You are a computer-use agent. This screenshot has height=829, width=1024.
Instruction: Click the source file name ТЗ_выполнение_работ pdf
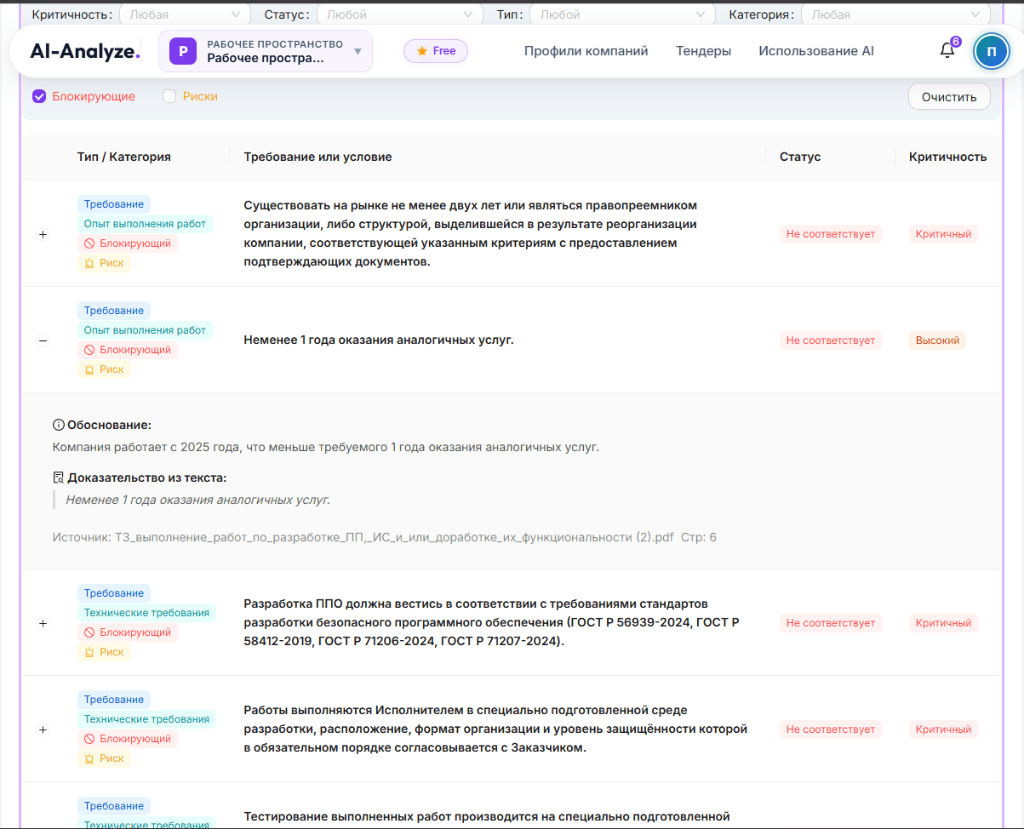tap(394, 537)
